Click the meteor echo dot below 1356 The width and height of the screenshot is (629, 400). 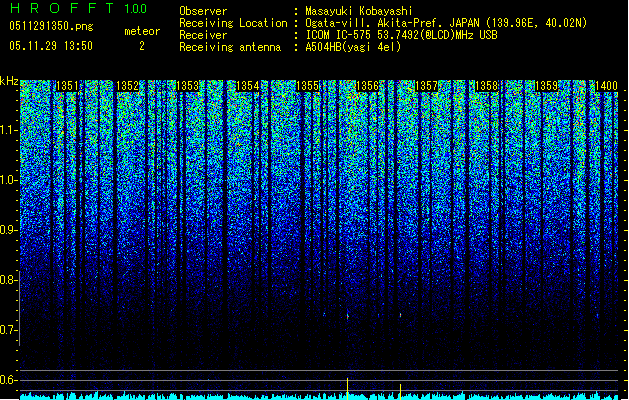coord(347,316)
